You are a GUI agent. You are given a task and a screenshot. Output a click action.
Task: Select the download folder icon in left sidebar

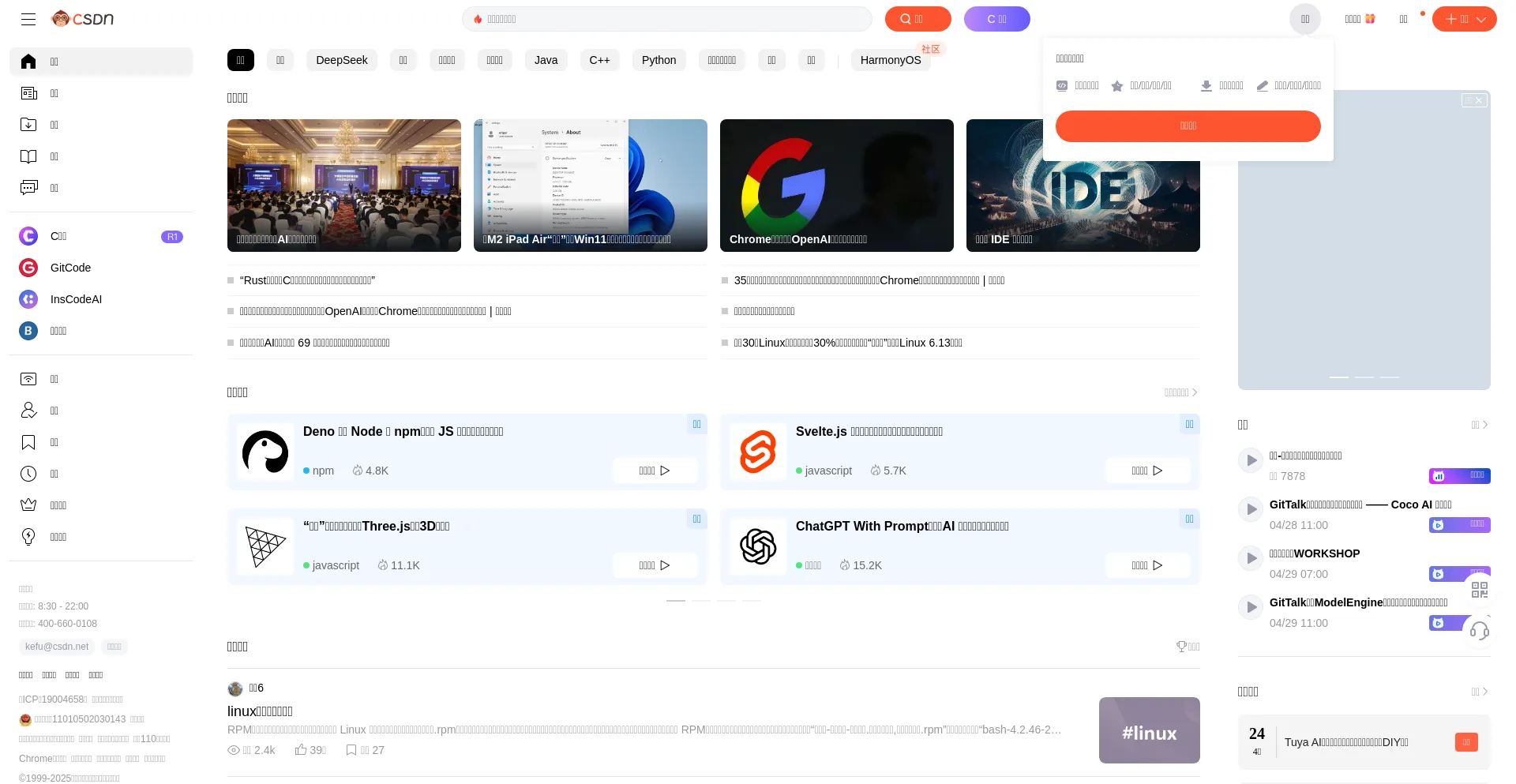click(x=28, y=125)
